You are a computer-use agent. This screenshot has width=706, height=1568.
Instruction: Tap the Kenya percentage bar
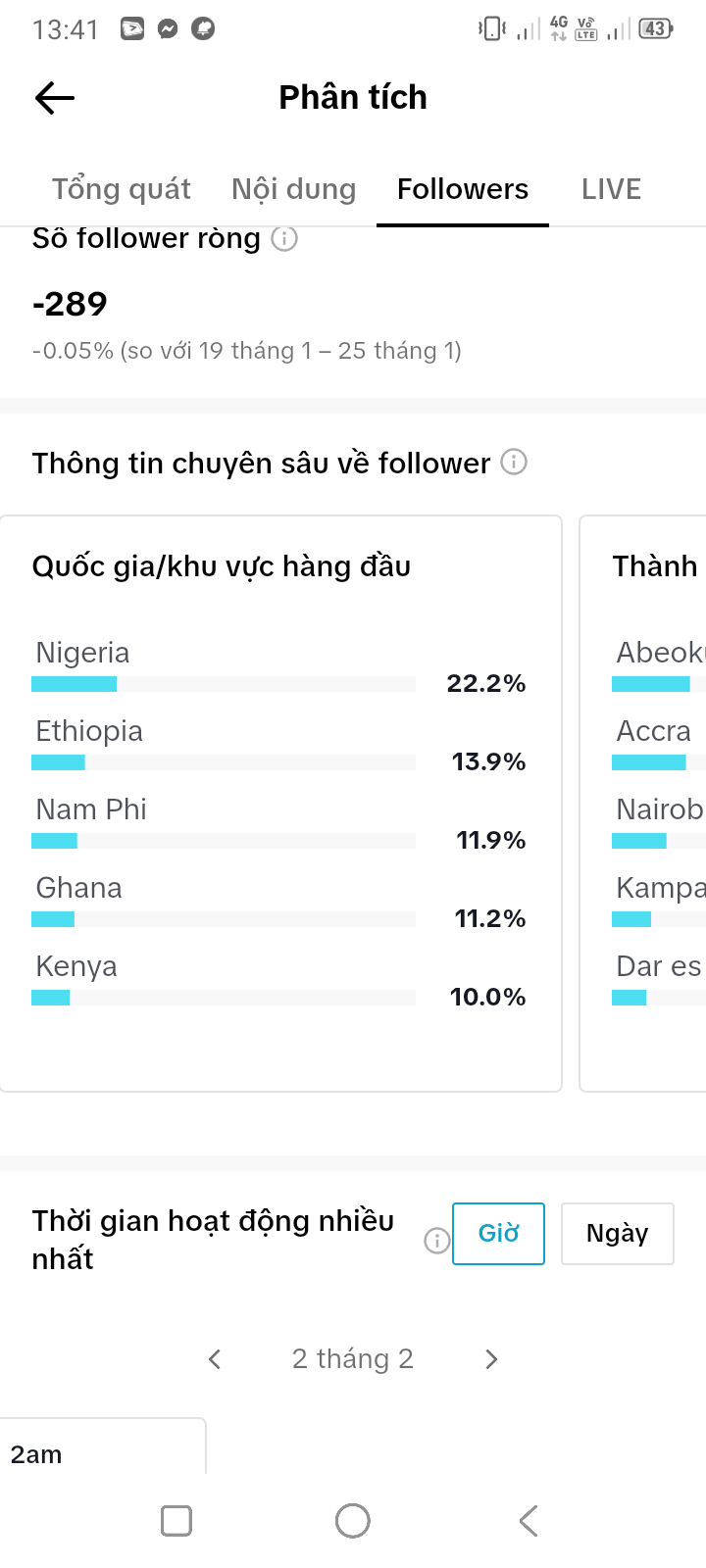[224, 998]
